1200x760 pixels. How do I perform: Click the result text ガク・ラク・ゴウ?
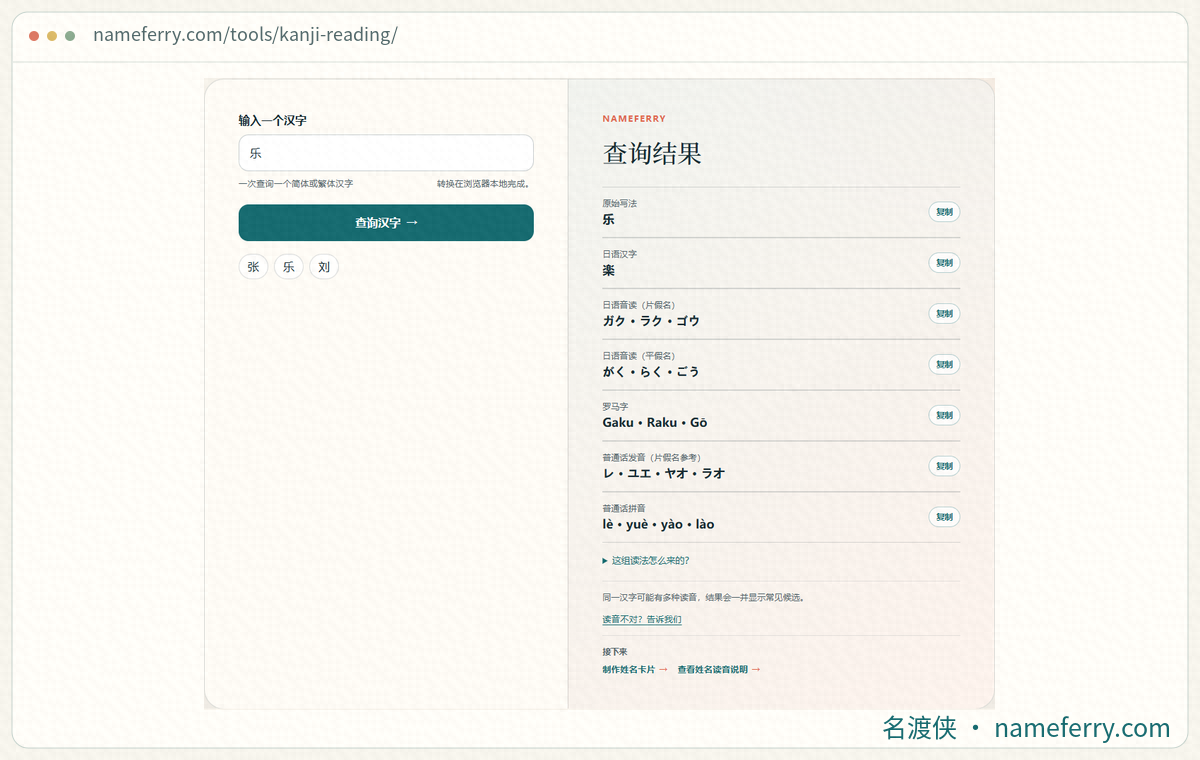(651, 321)
